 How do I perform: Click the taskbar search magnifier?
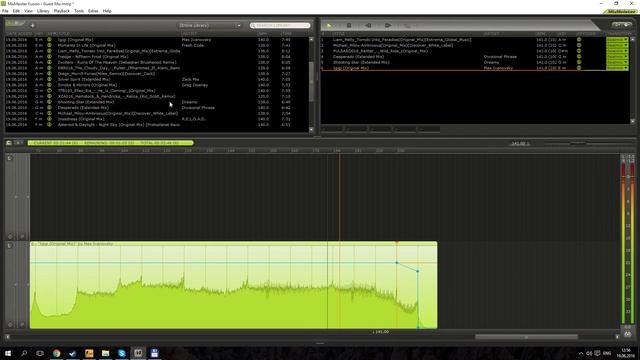click(24, 353)
